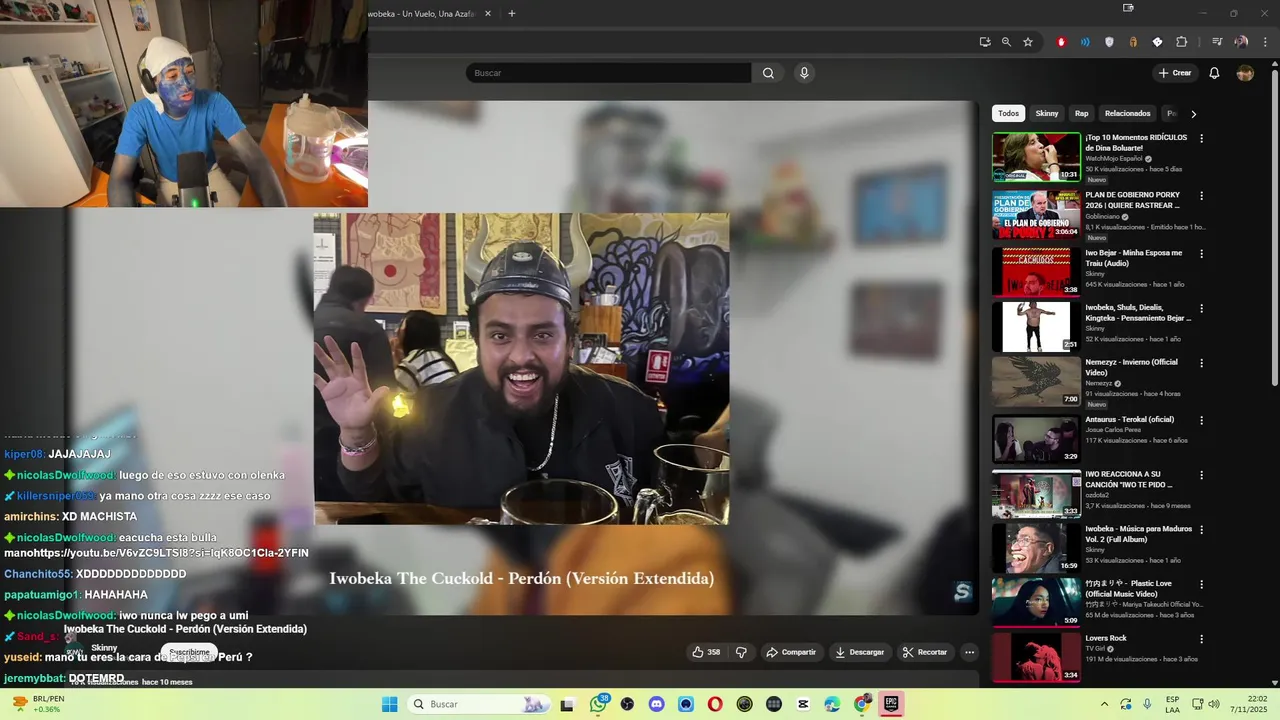Click the tray microphone icon
1280x720 pixels.
click(1147, 704)
